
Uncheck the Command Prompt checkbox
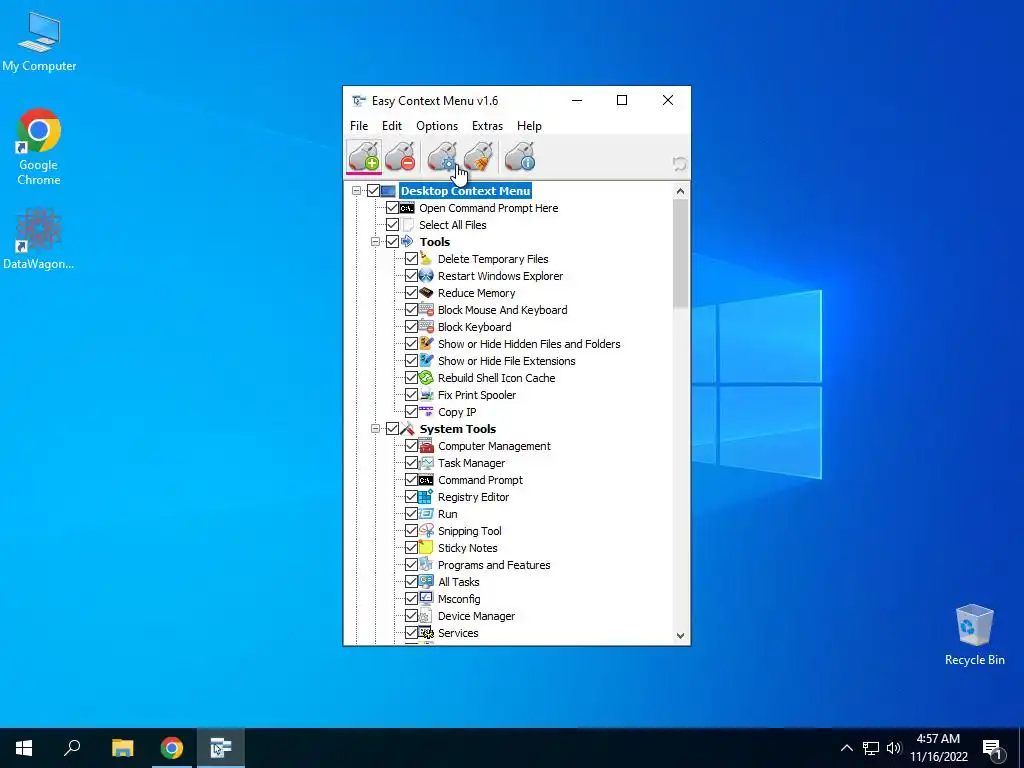pos(411,479)
